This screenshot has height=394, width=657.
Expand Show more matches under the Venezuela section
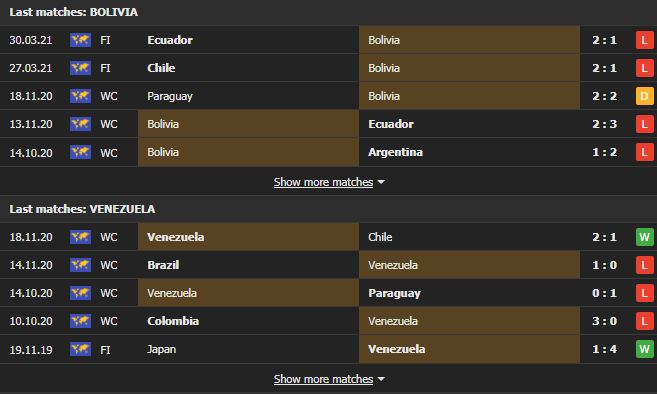(323, 379)
